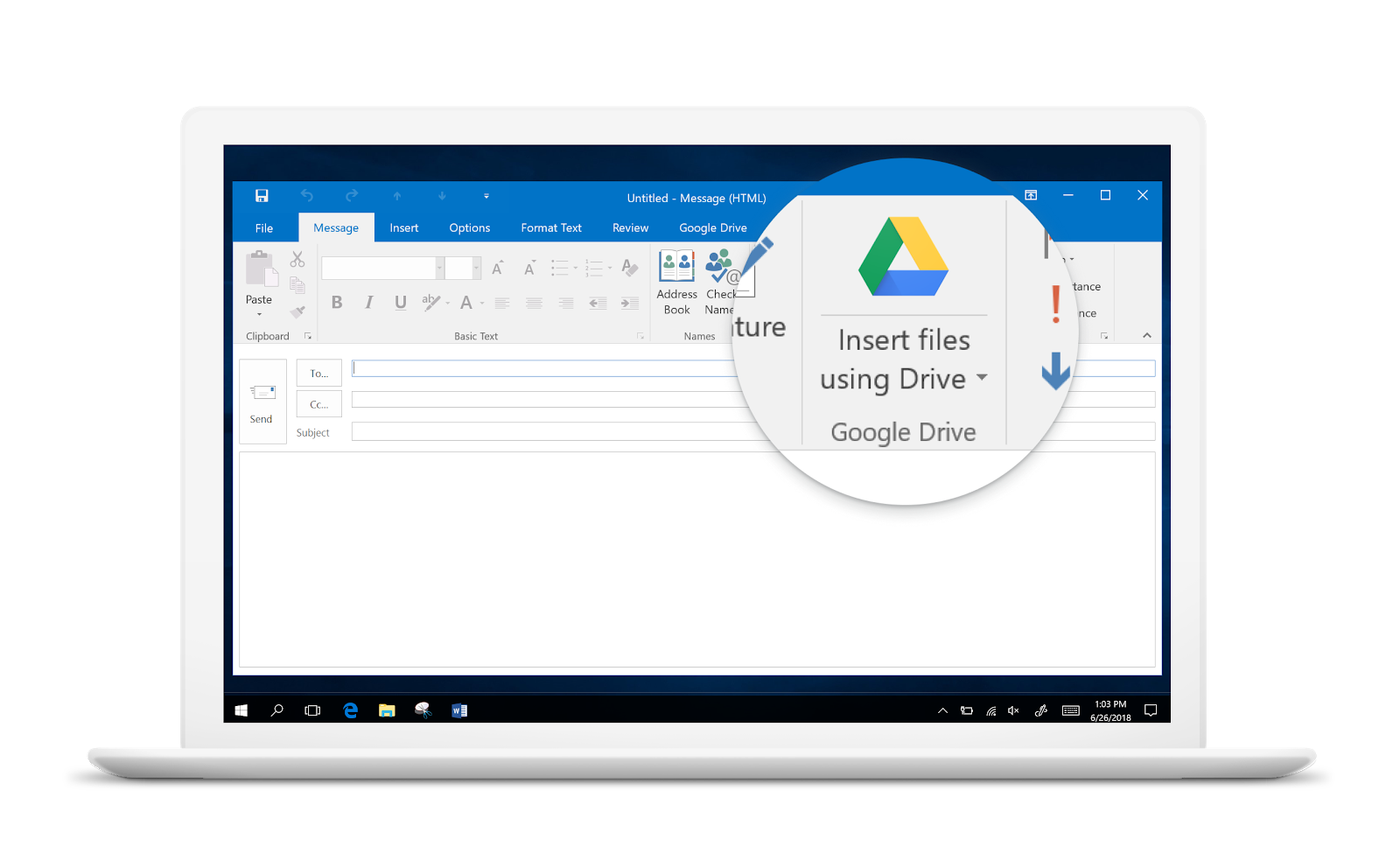Select the Message ribbon tab
Image resolution: width=1400 pixels, height=853 pixels.
[336, 227]
